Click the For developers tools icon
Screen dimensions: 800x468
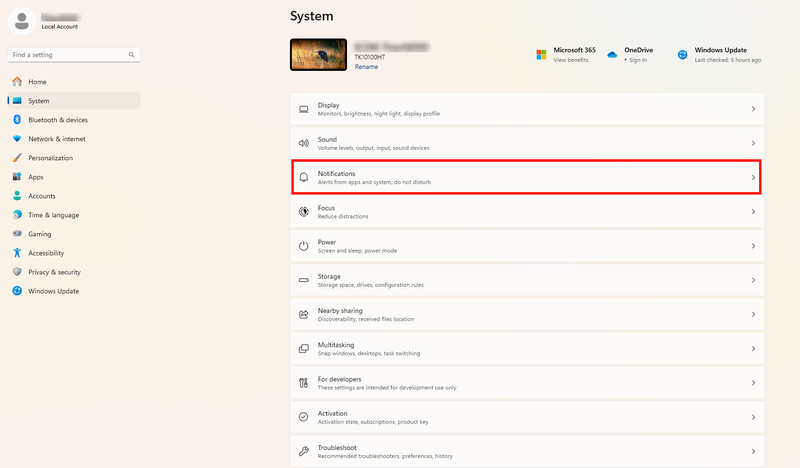(x=304, y=383)
